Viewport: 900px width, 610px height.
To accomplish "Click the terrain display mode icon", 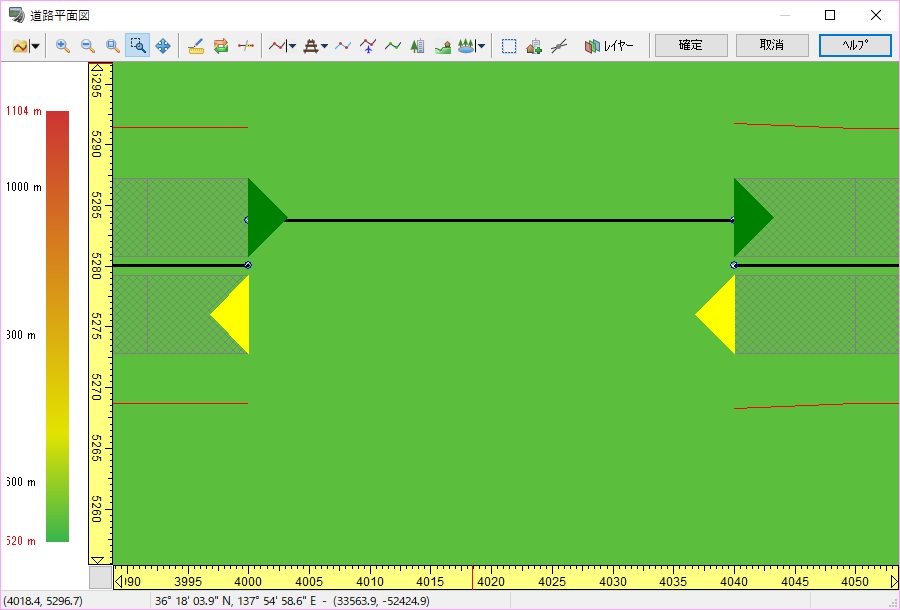I will pyautogui.click(x=20, y=46).
